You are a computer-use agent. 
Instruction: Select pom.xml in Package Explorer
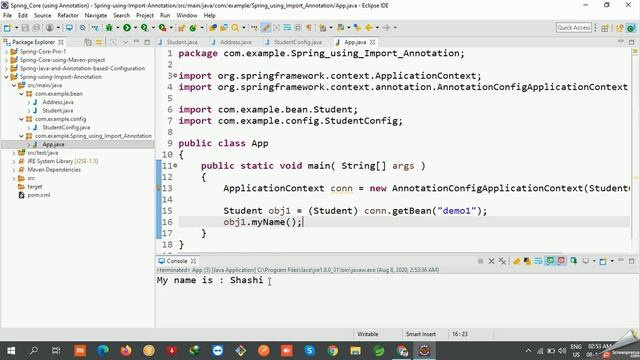point(38,195)
